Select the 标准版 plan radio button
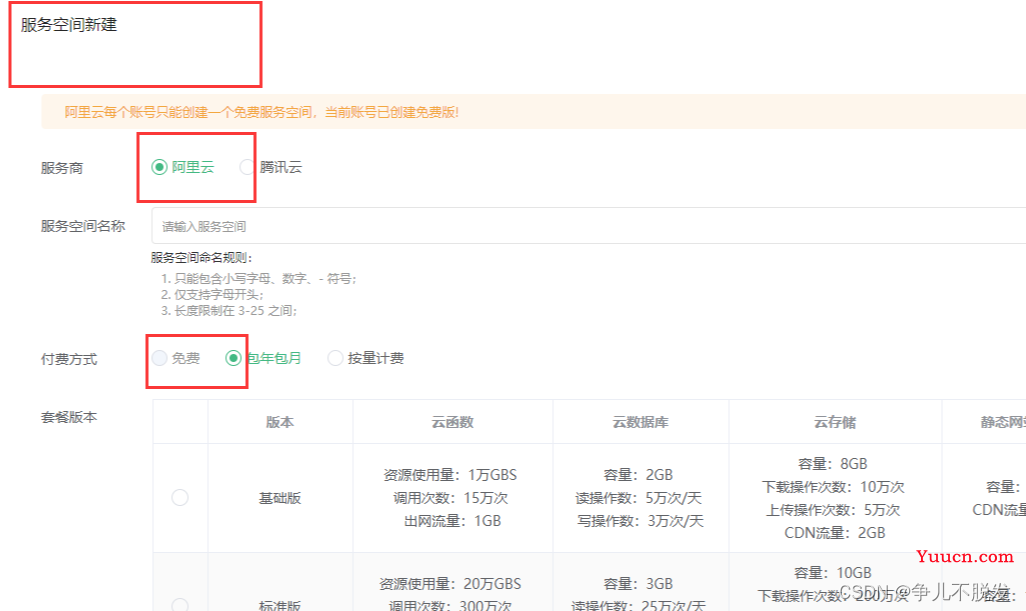Screen dimensions: 1026x611 (180, 604)
